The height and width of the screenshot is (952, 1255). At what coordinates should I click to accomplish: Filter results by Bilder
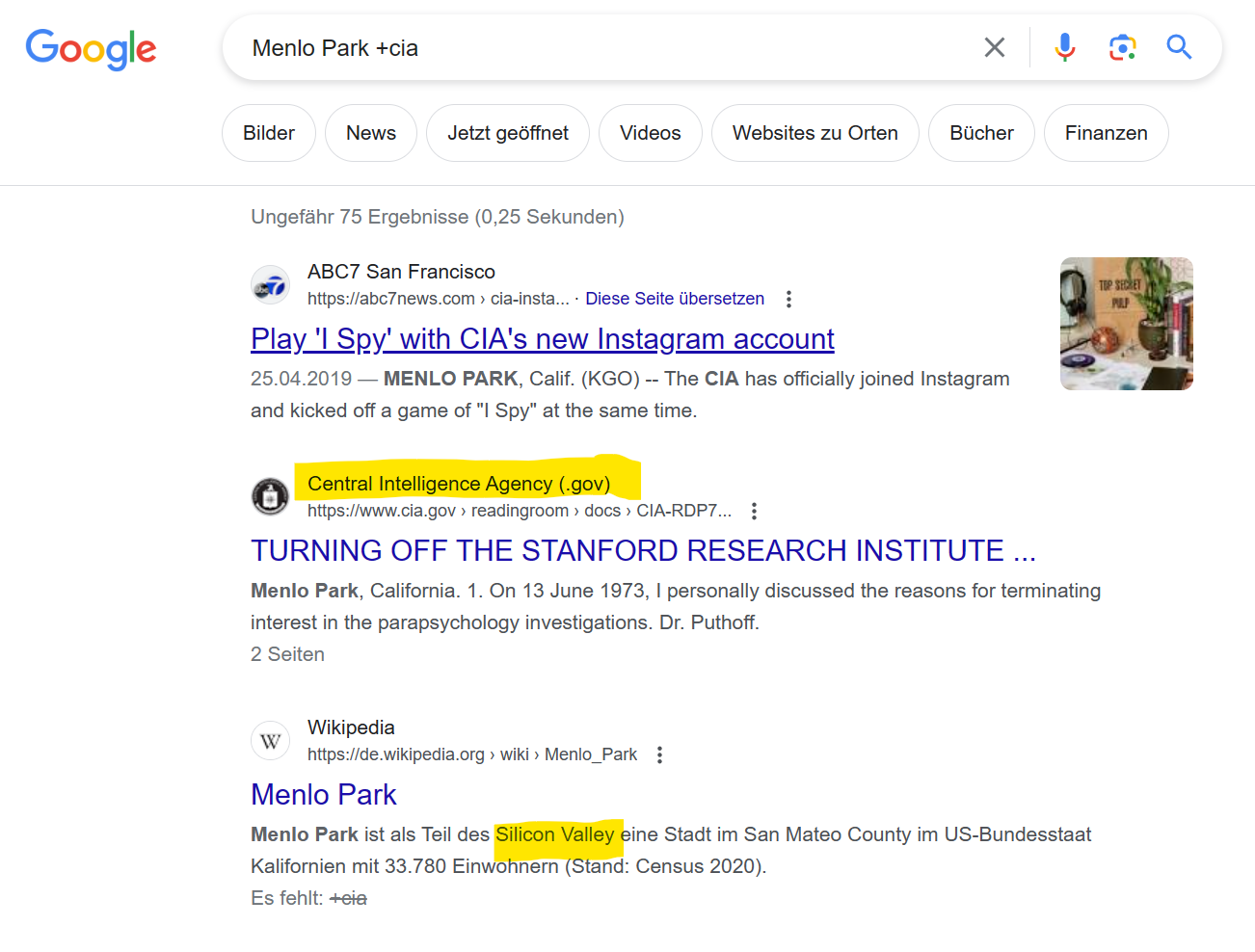click(269, 133)
